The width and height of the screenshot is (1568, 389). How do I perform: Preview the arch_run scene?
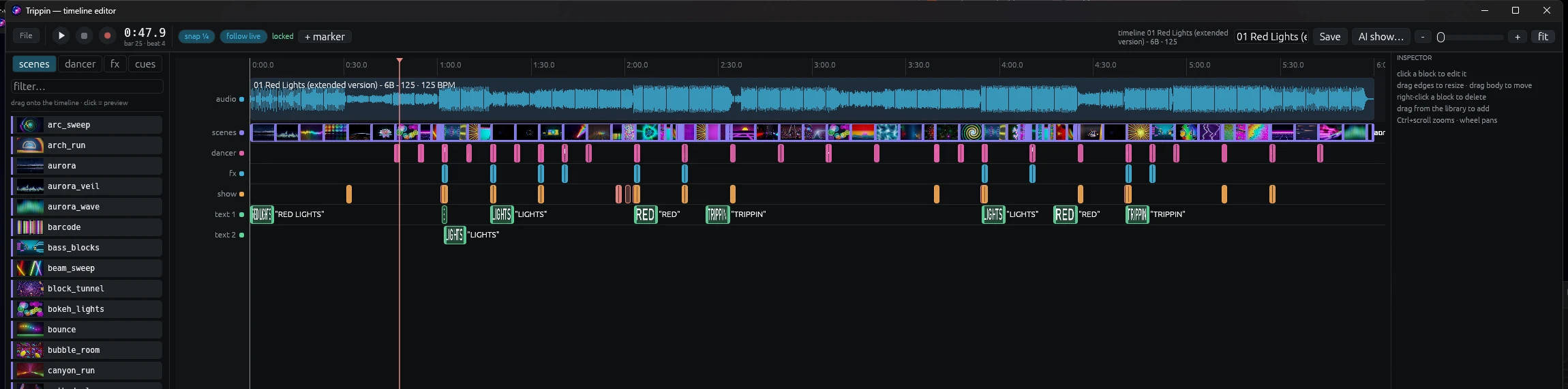pos(87,145)
